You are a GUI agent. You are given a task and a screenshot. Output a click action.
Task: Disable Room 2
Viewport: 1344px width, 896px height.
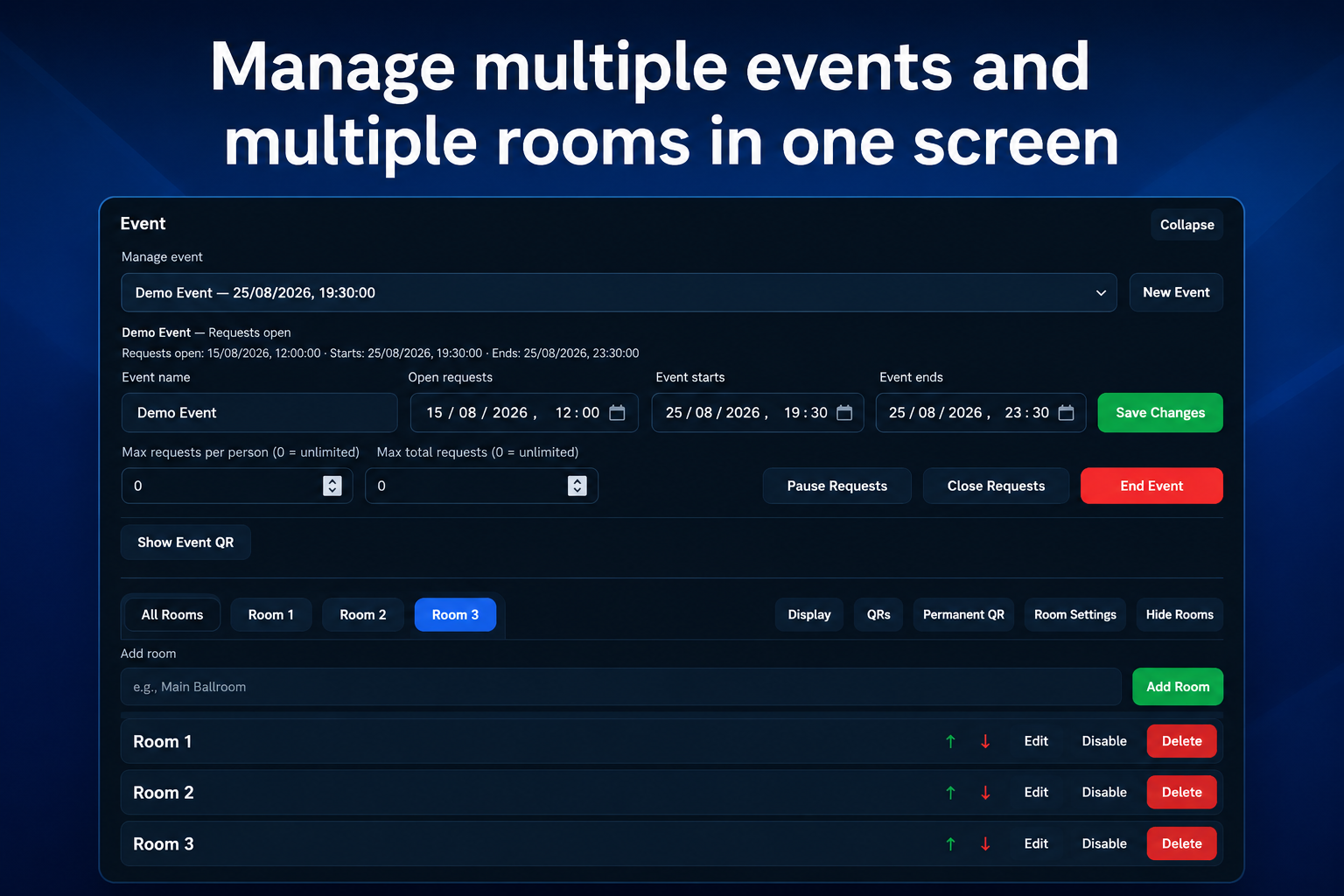click(1104, 793)
